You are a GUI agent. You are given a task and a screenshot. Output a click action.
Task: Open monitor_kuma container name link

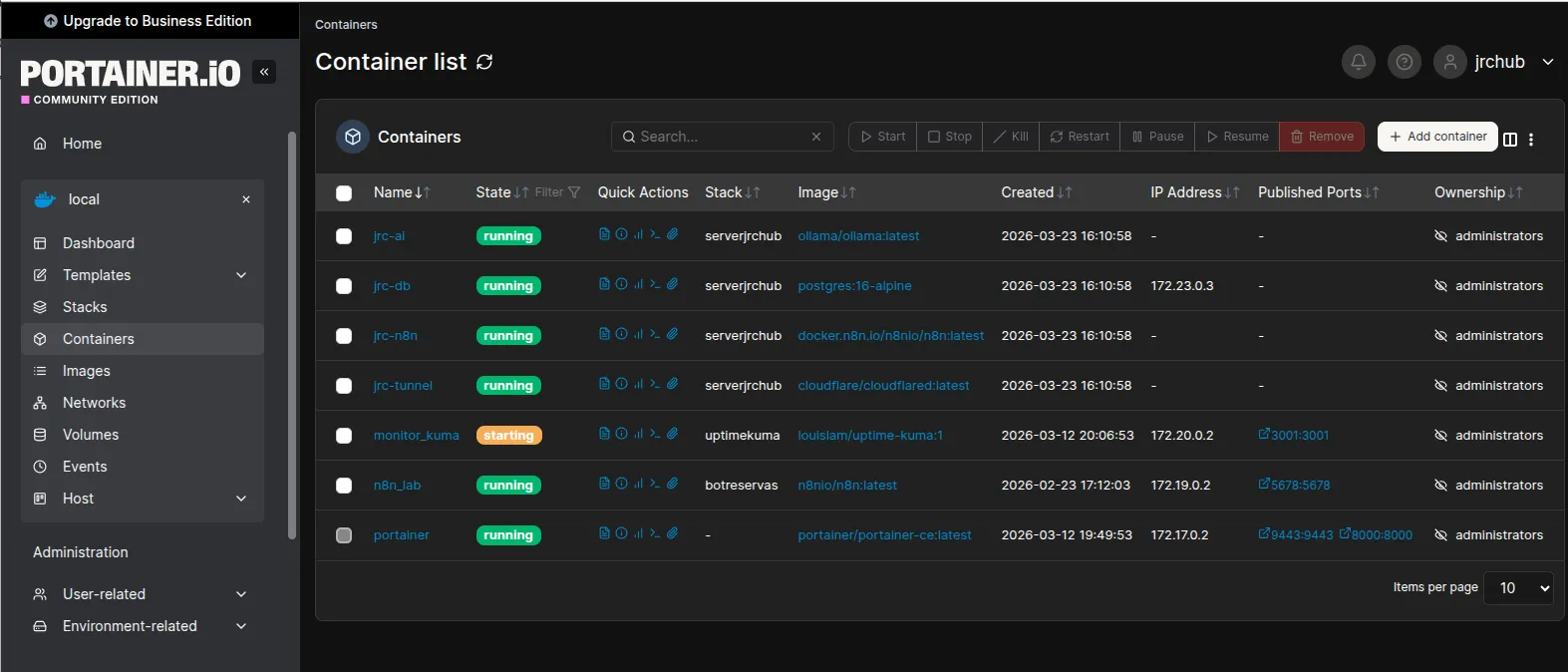coord(416,436)
